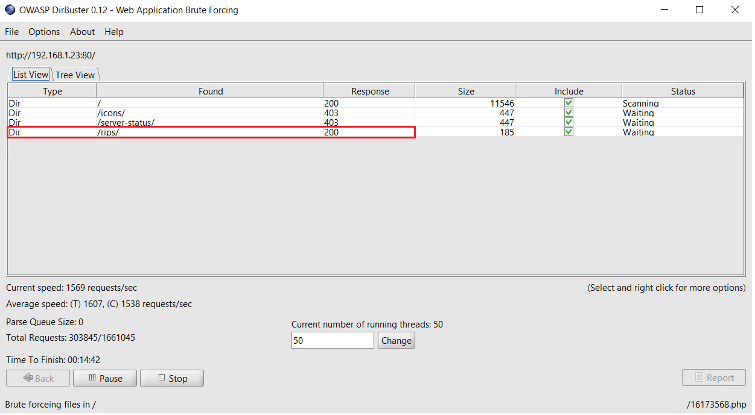Uncheck Include for the root / directory

tap(568, 103)
